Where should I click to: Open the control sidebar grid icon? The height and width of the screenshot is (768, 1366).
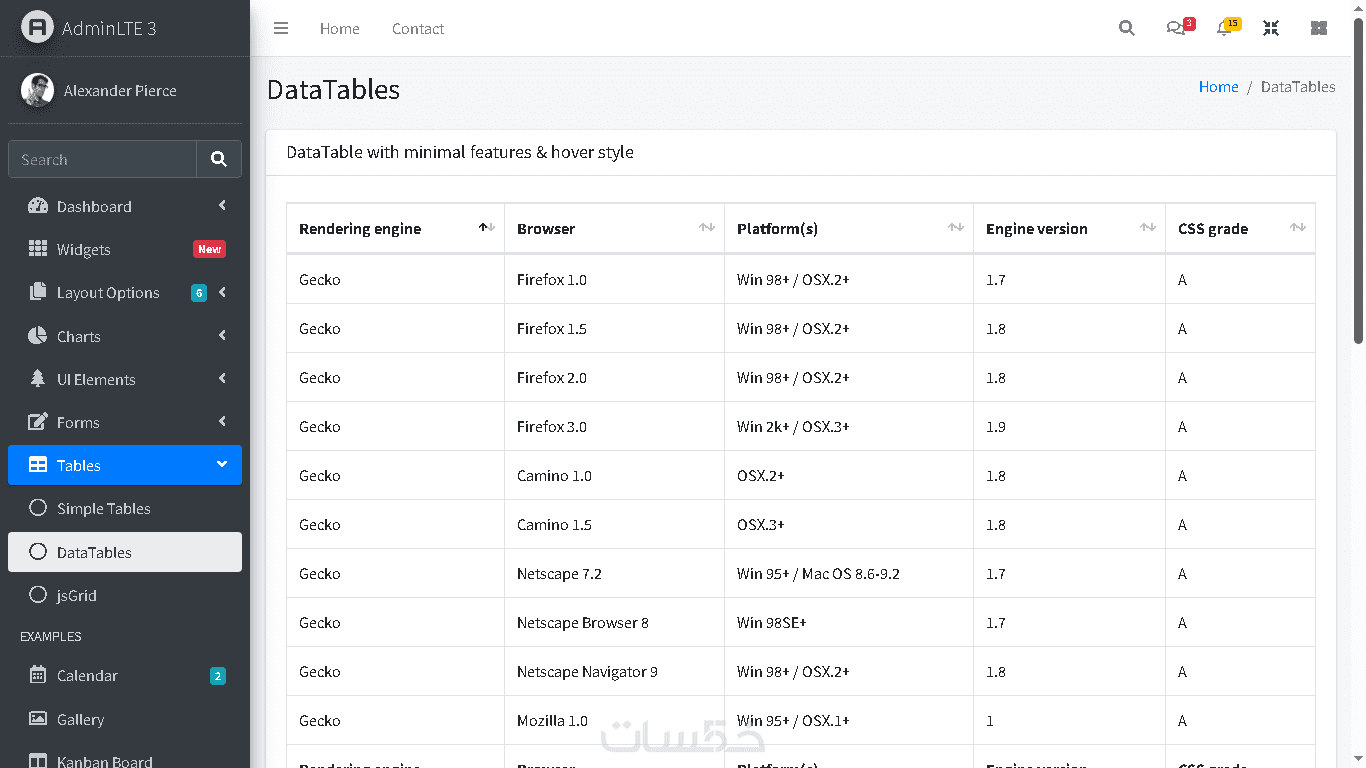click(1319, 29)
